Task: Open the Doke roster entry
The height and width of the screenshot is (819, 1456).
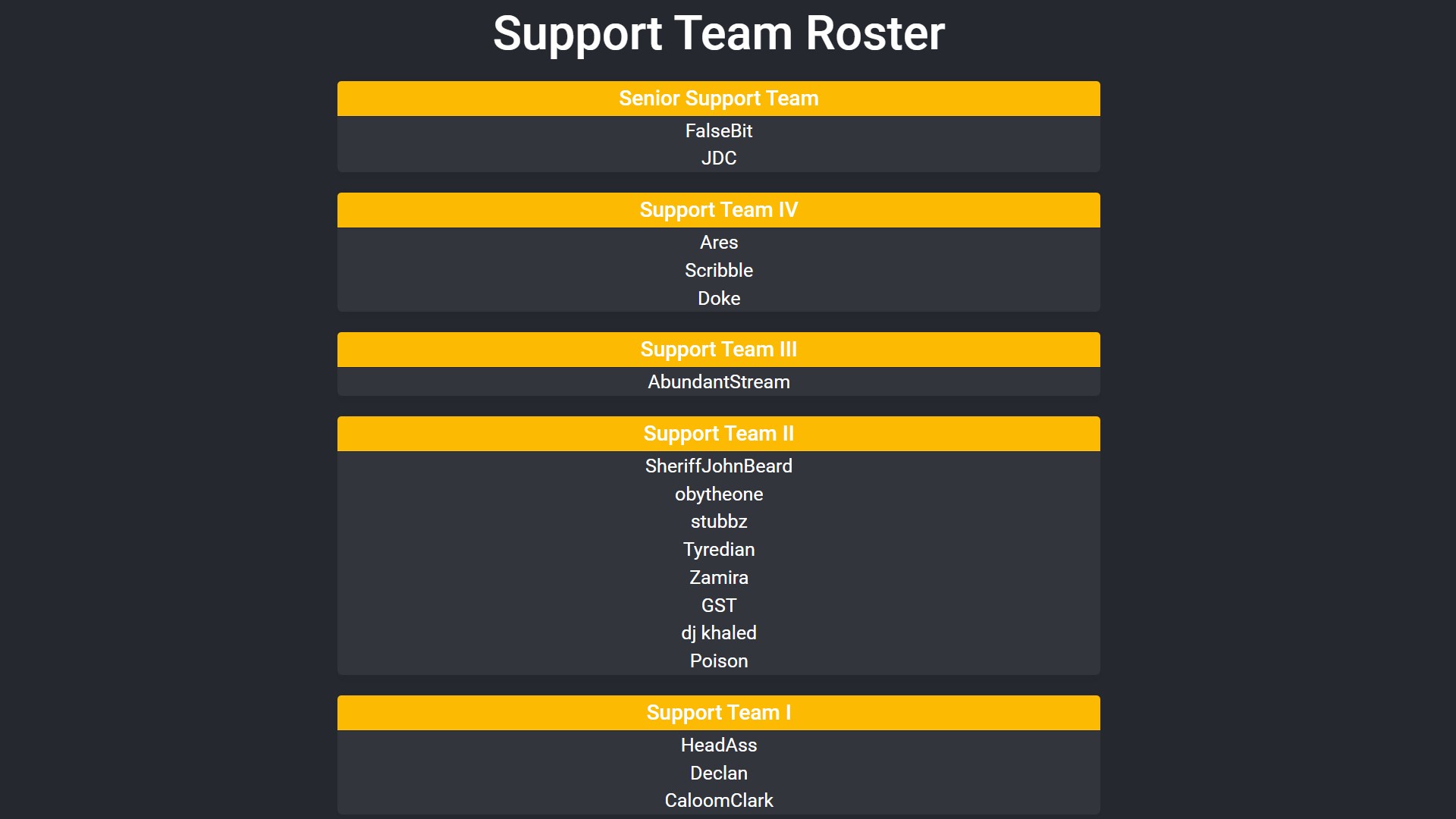Action: pyautogui.click(x=718, y=299)
